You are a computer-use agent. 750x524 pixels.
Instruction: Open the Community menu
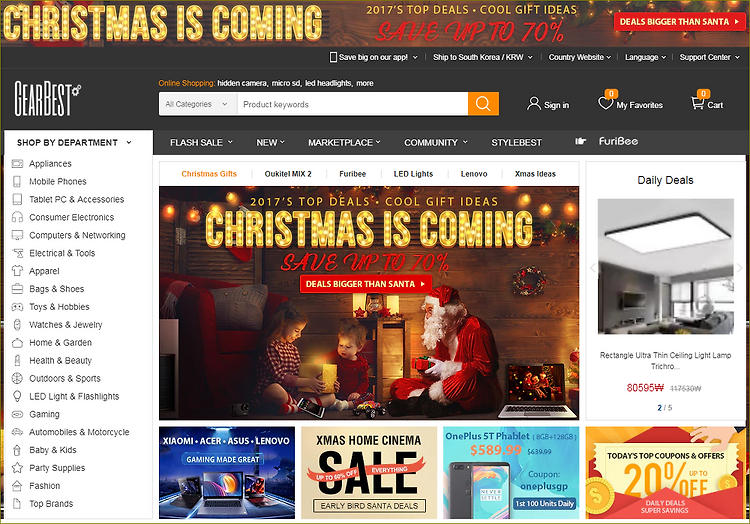coord(436,142)
